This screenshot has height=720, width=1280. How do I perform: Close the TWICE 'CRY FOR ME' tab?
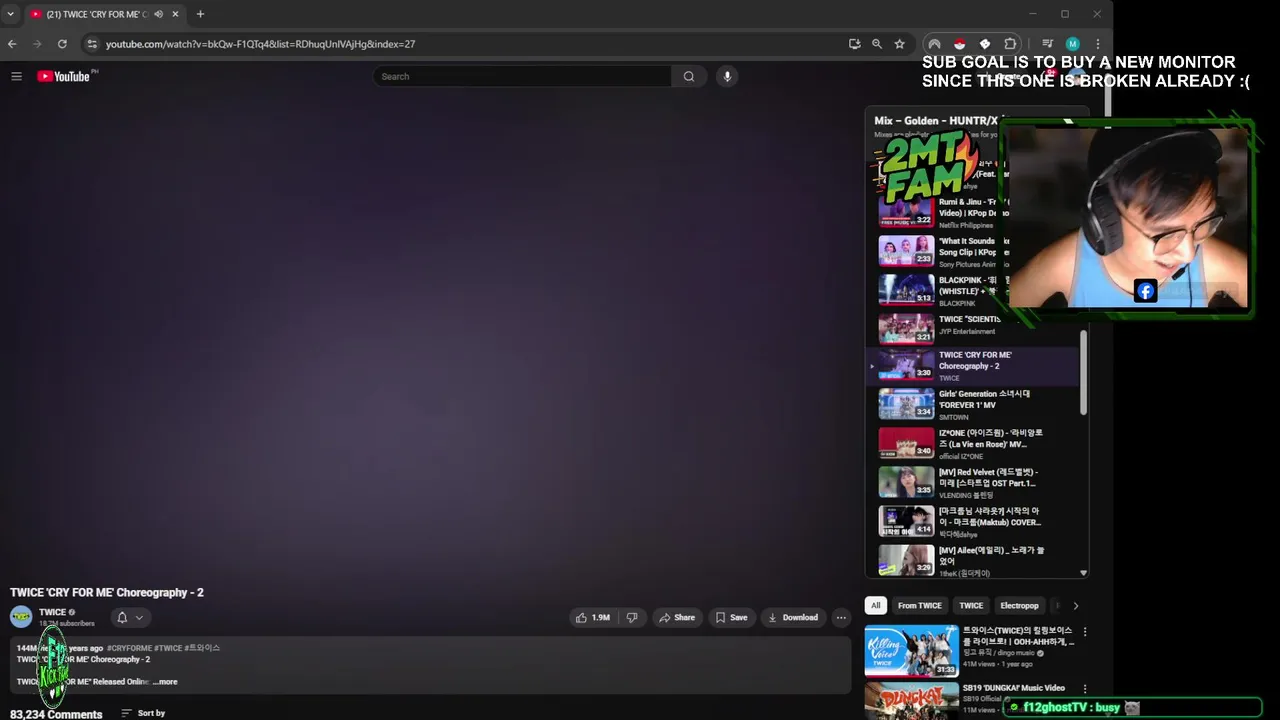tap(176, 14)
